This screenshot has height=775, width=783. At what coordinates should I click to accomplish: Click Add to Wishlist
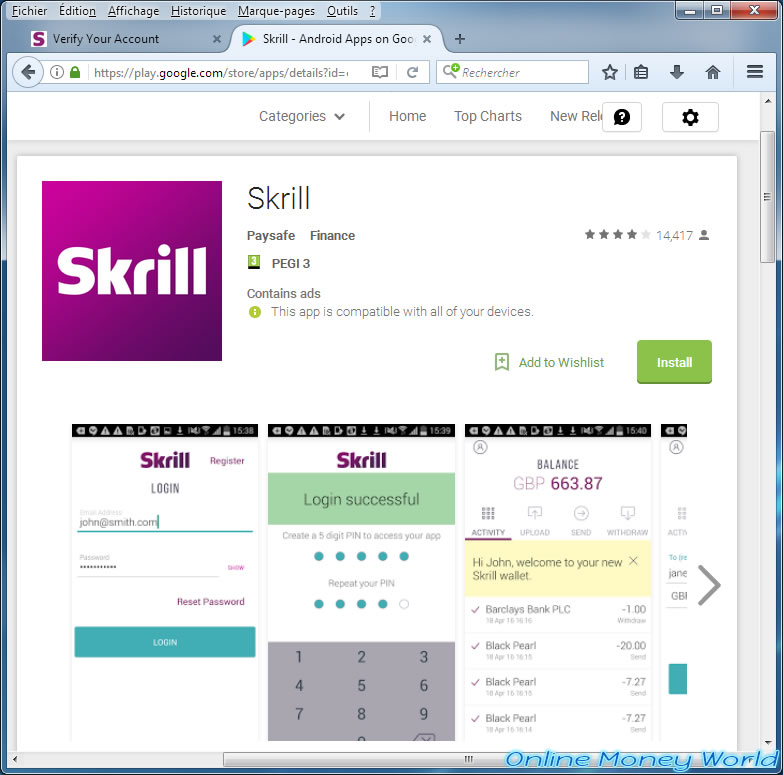(561, 363)
